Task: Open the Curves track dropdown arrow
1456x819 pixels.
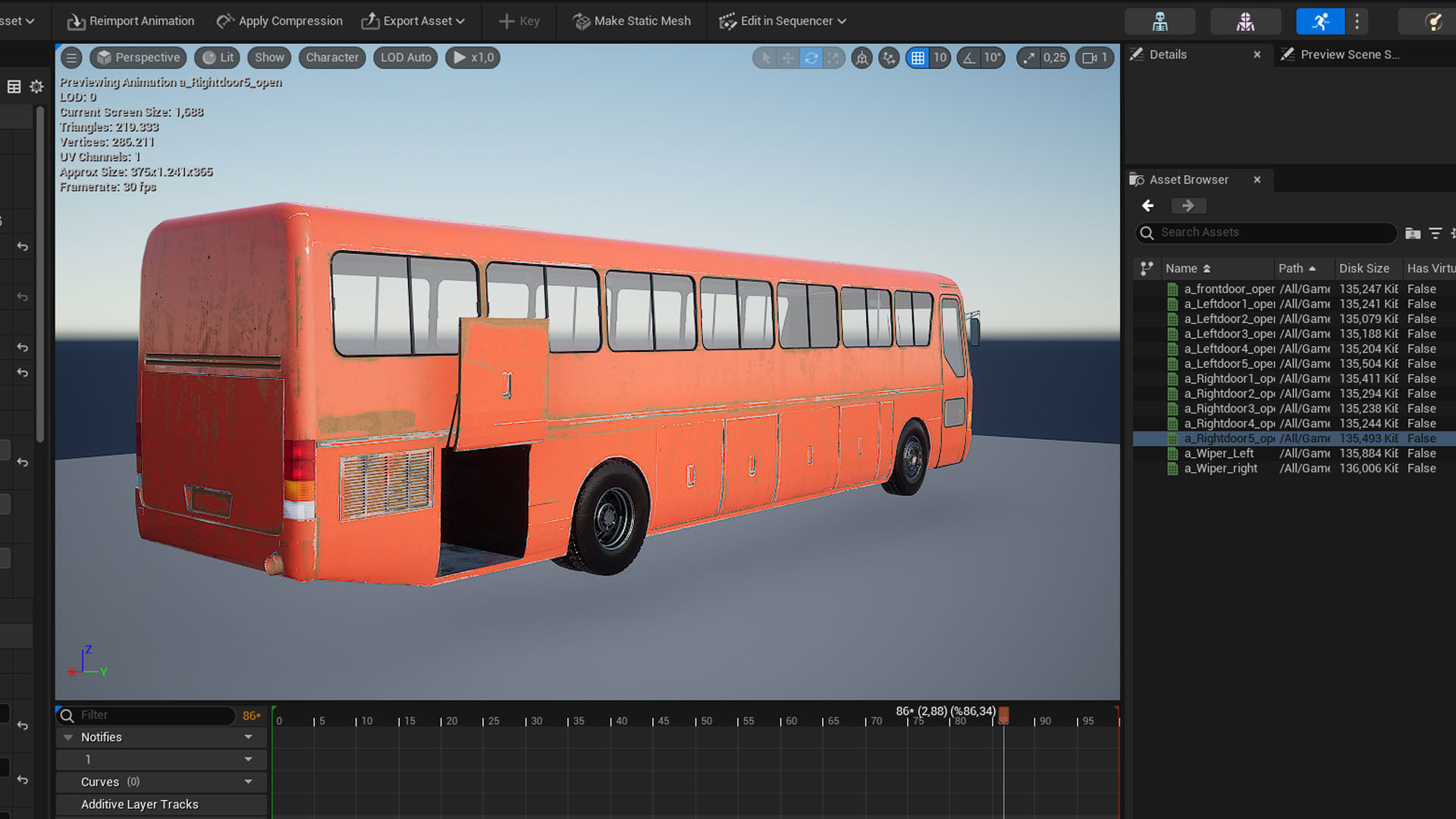Action: [x=248, y=782]
